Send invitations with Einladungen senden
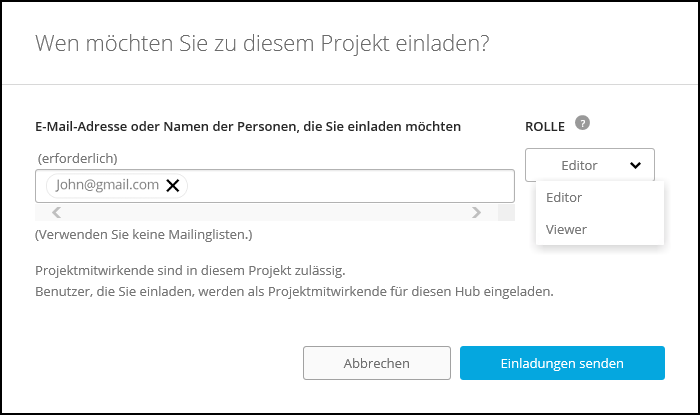The width and height of the screenshot is (700, 415). 562,363
